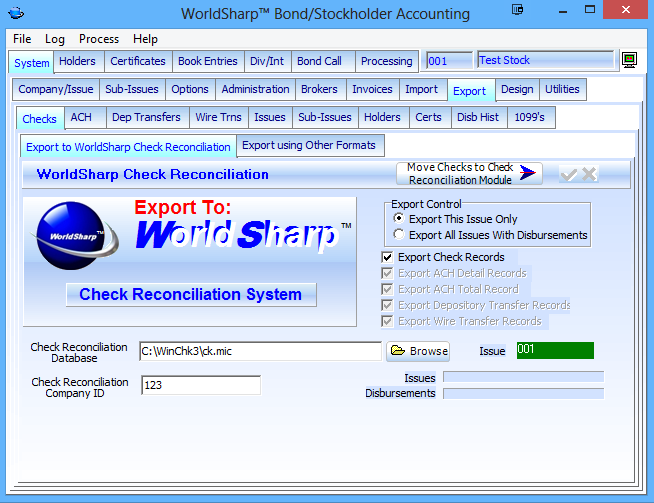Click the monitor icon beside Test Stock
This screenshot has width=654, height=503.
pos(629,61)
